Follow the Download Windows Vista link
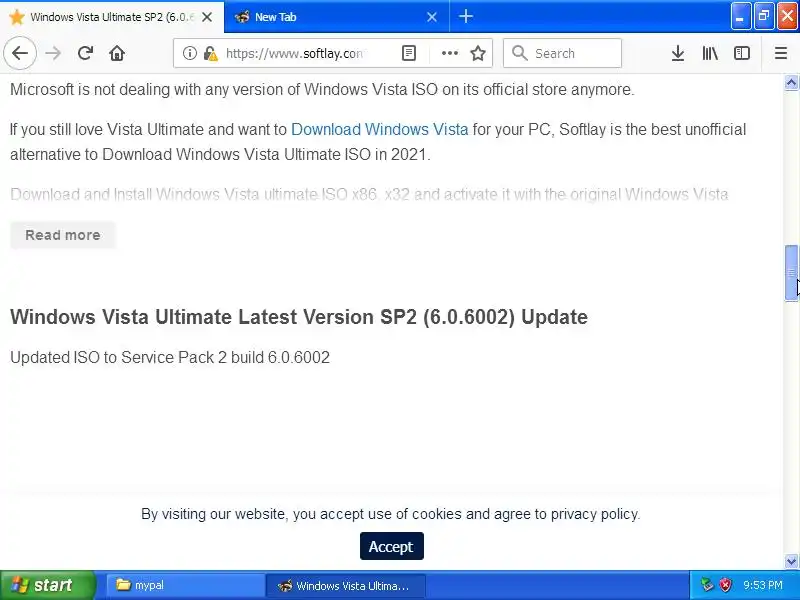 click(380, 129)
